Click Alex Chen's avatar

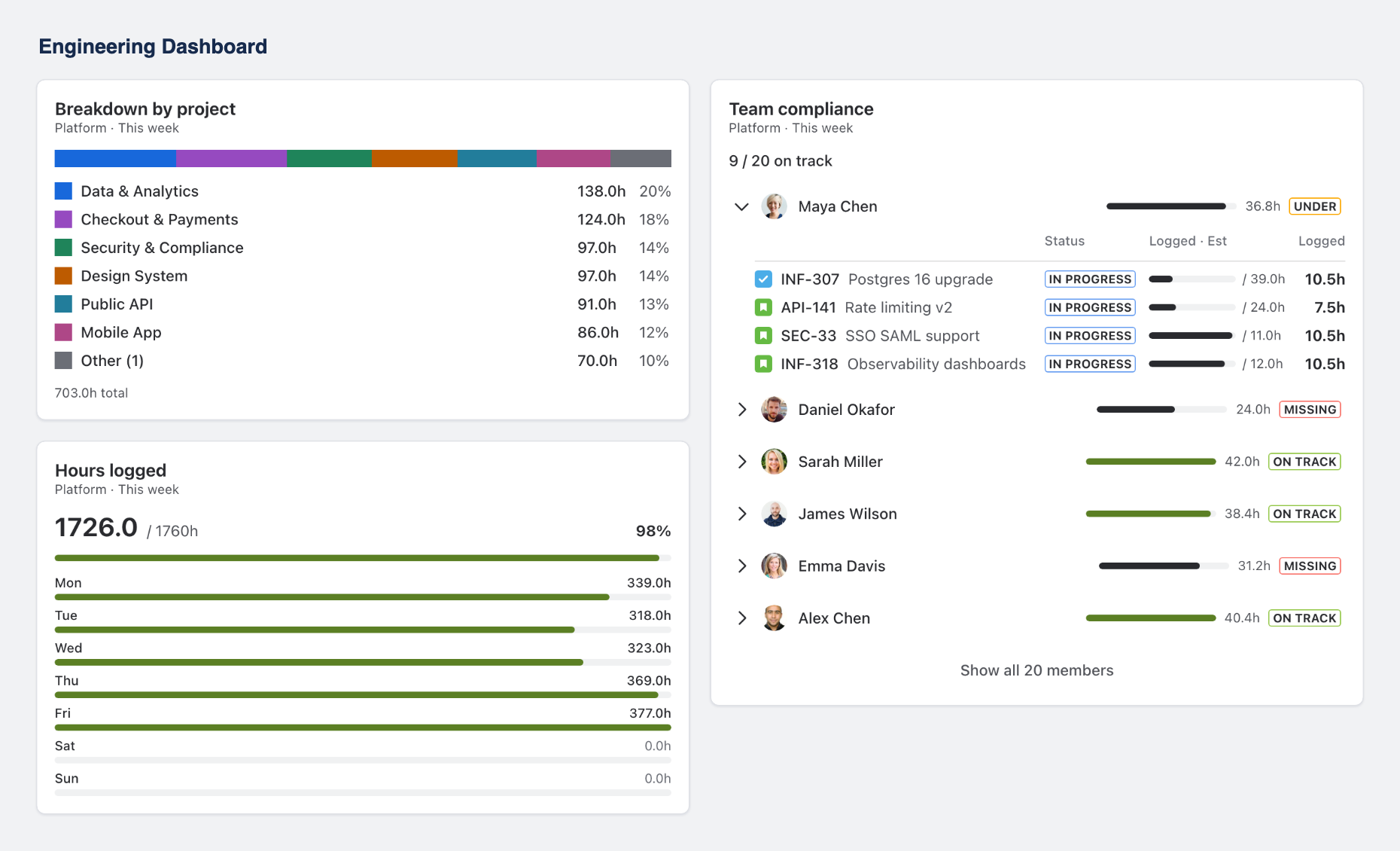pyautogui.click(x=774, y=618)
